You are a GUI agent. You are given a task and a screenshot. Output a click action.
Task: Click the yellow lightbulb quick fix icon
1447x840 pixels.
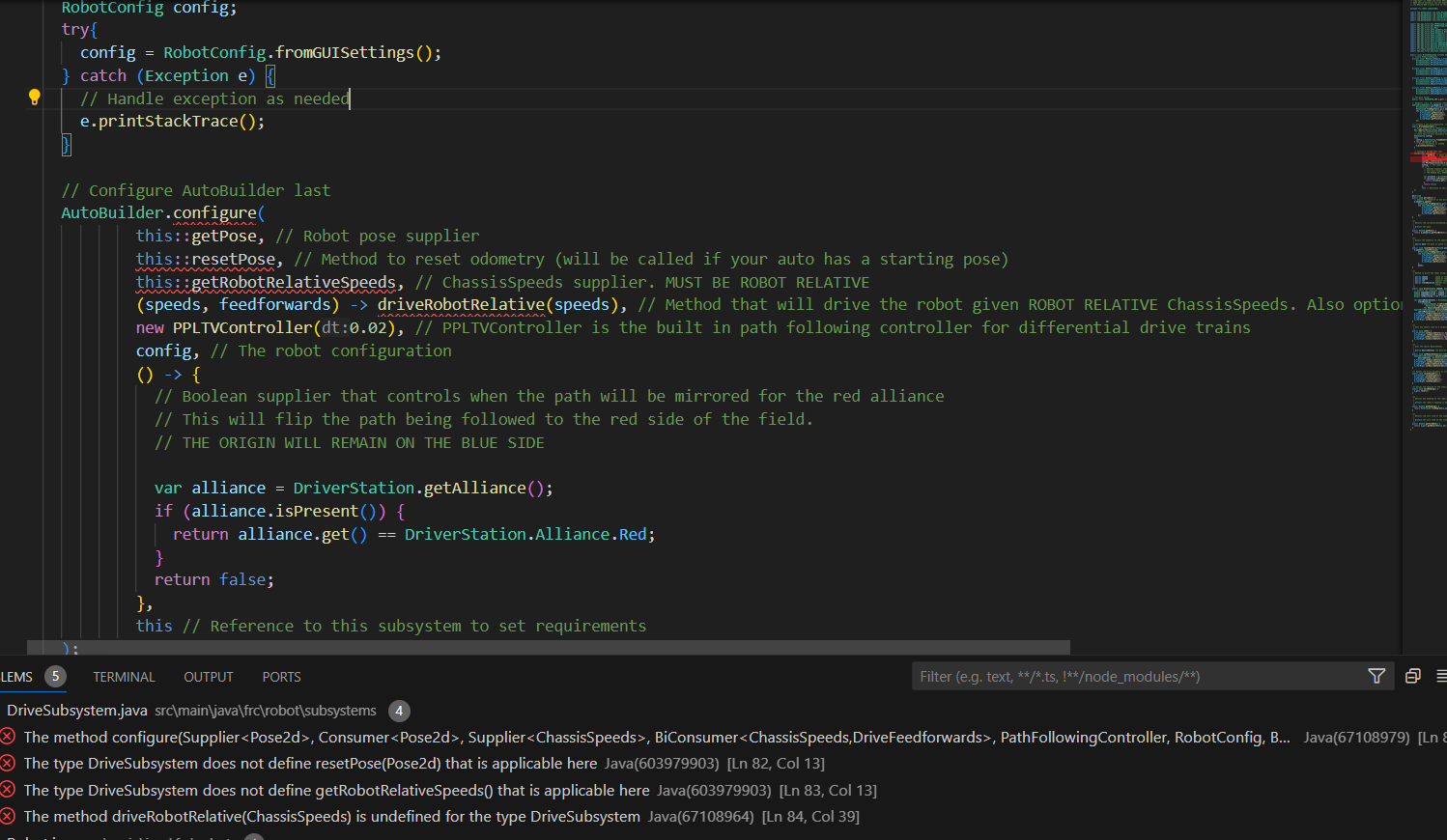35,97
